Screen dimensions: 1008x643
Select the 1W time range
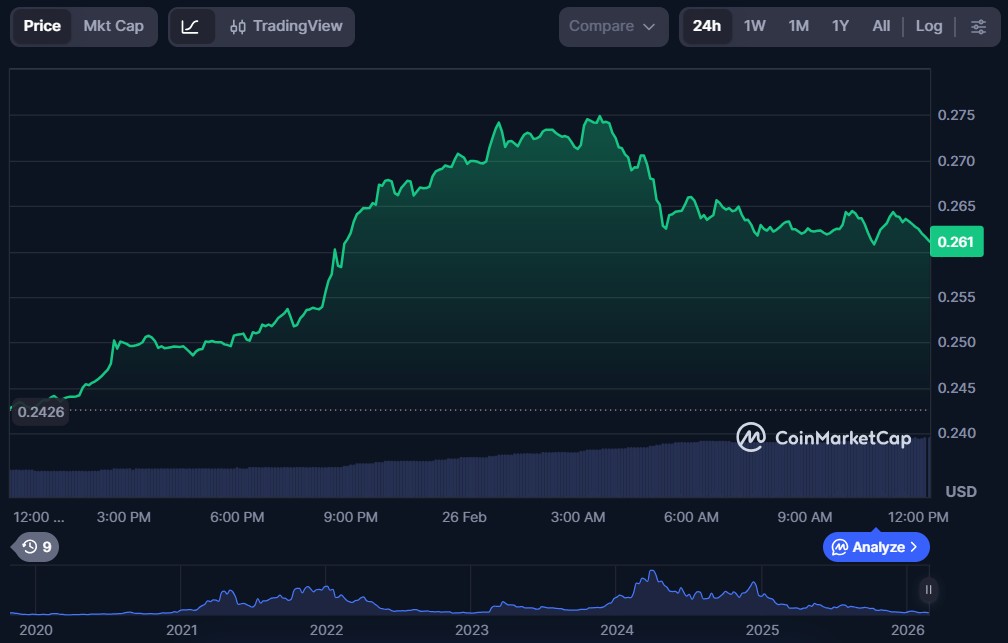tap(754, 26)
